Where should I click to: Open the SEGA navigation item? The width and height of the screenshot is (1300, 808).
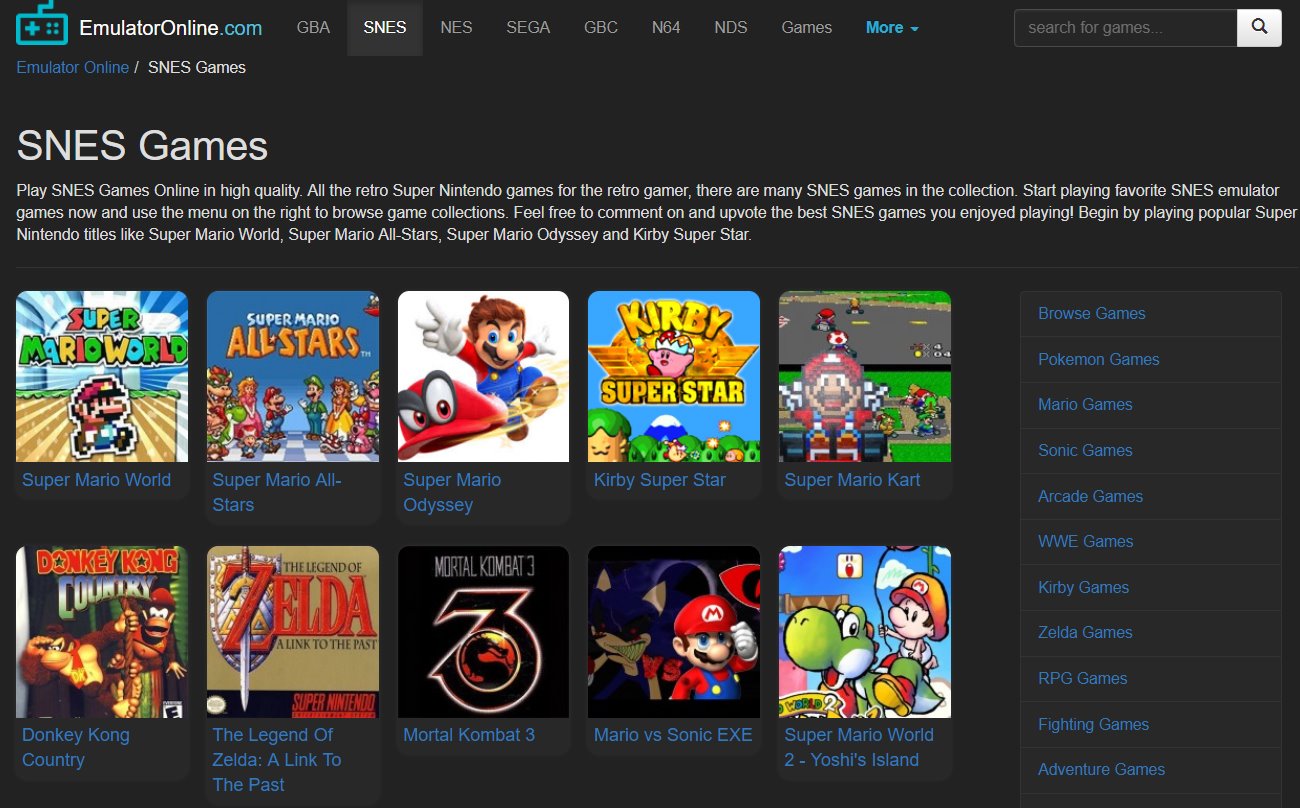click(x=528, y=28)
